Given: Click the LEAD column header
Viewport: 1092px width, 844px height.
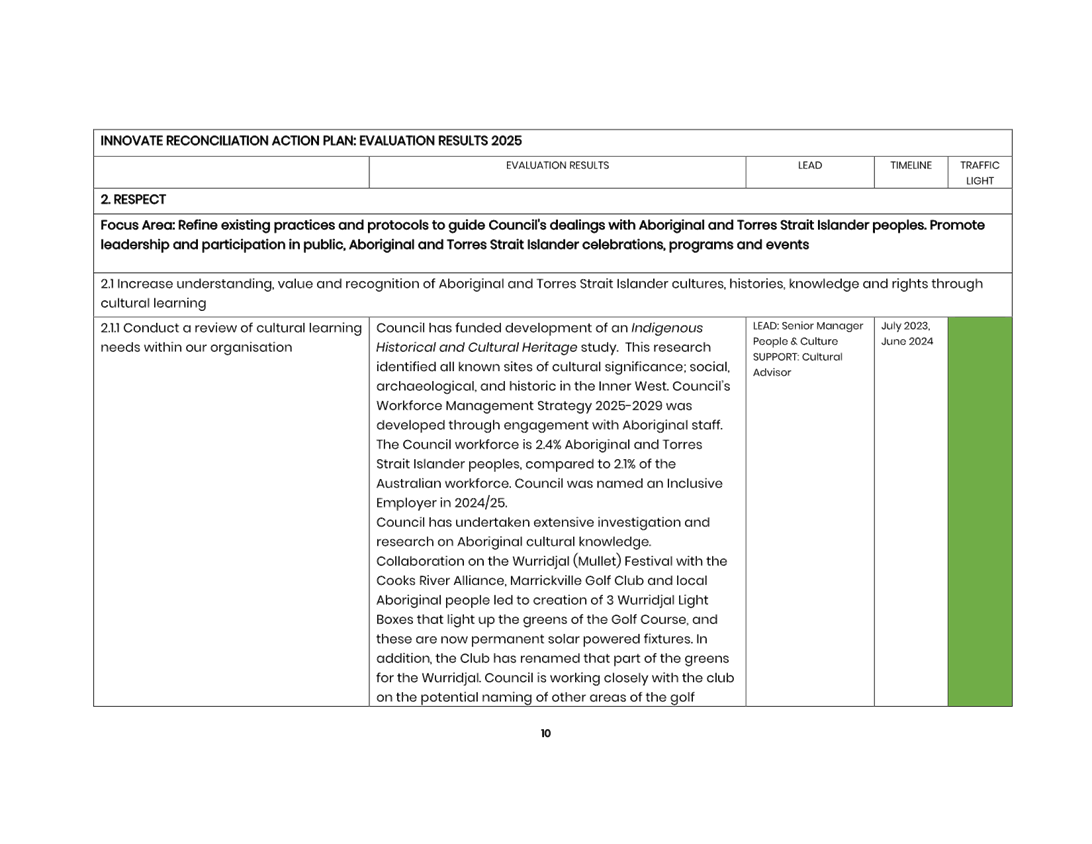Looking at the screenshot, I should click(x=809, y=166).
